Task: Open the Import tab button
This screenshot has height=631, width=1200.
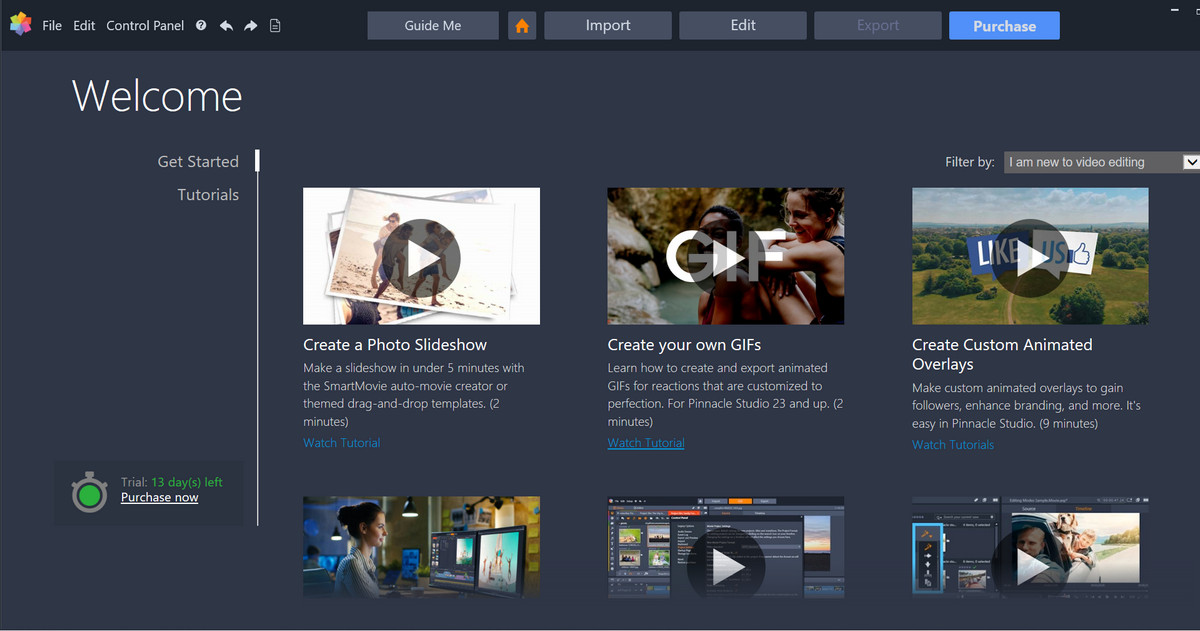Action: click(x=608, y=26)
